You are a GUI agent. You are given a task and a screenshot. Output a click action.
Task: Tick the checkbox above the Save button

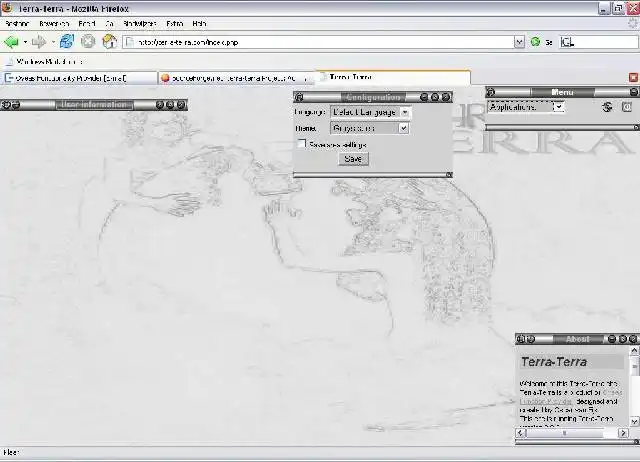(x=301, y=143)
